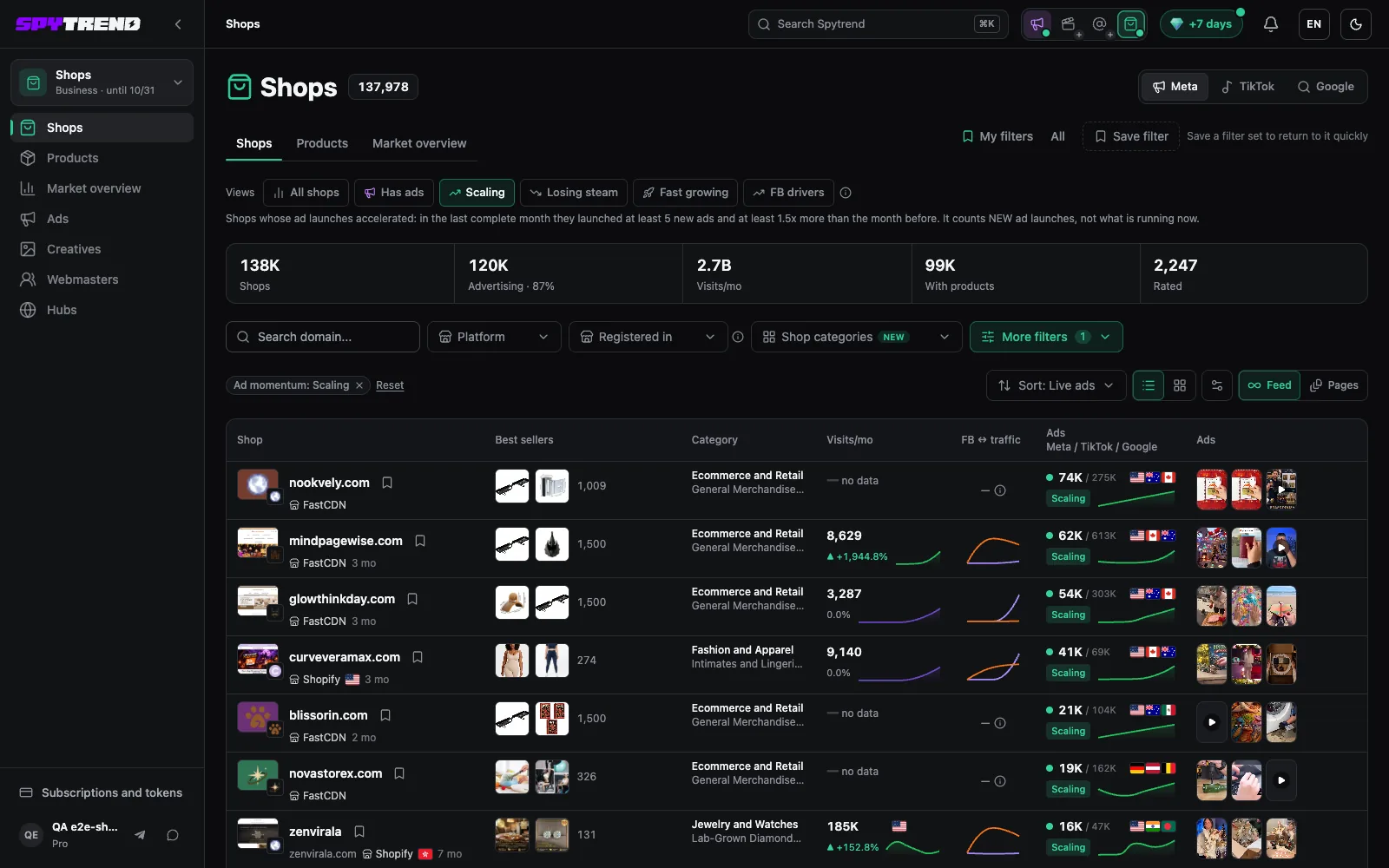Screen dimensions: 1389x868
Task: Switch to the Market overview tab
Action: (x=419, y=143)
